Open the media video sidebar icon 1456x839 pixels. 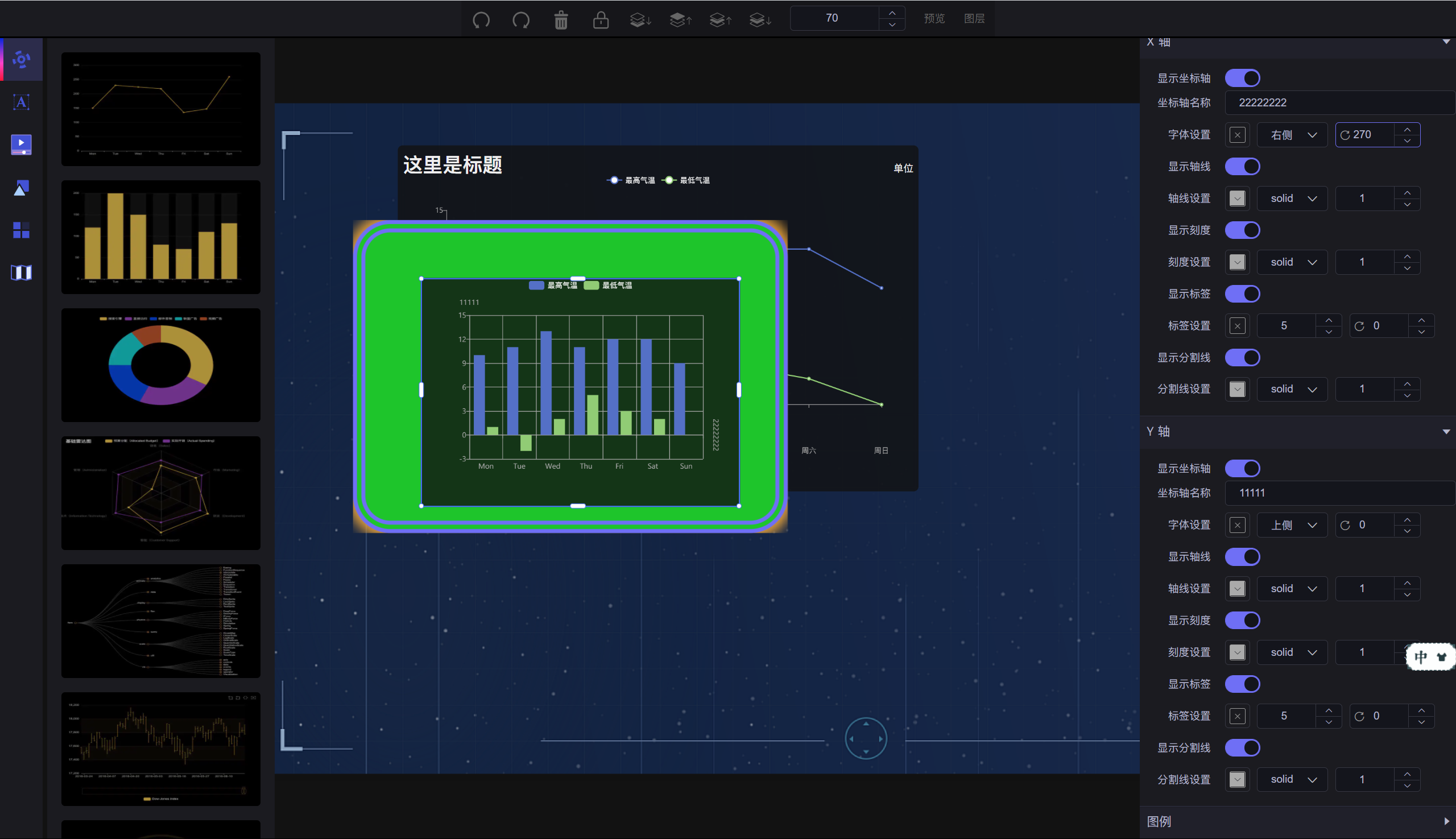(21, 144)
